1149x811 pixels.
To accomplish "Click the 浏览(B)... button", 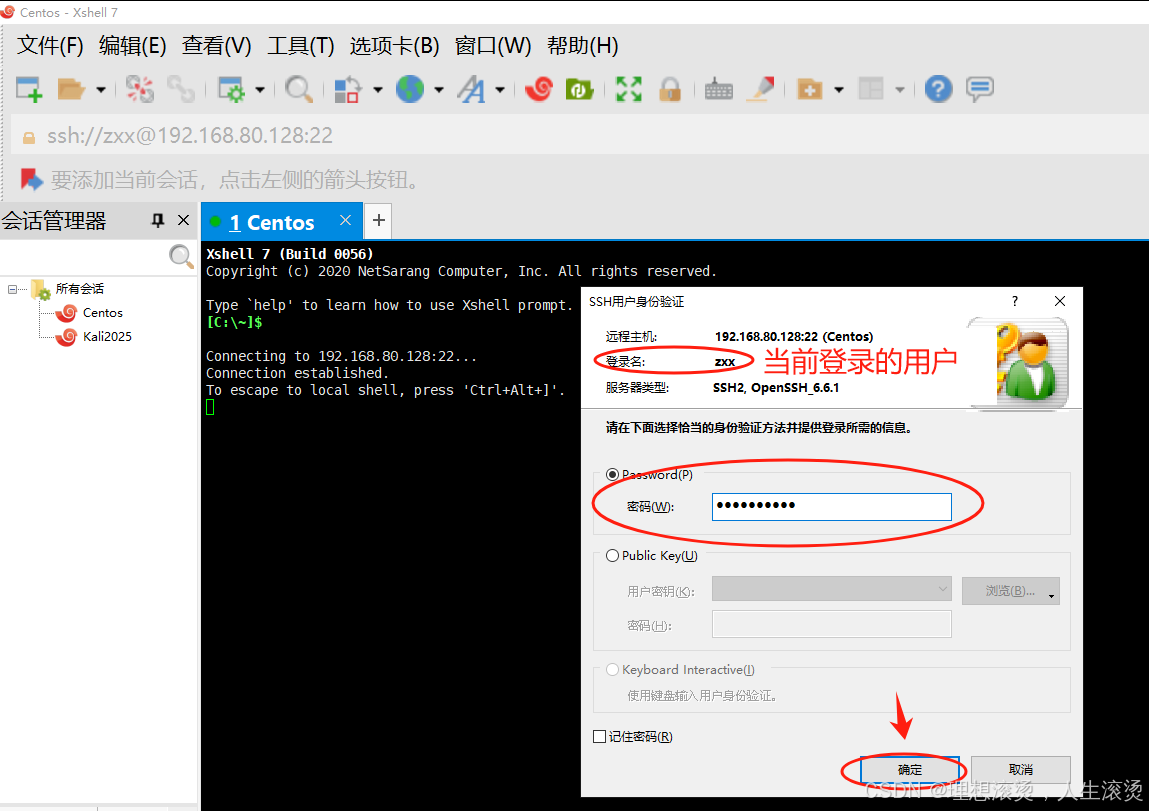I will point(1011,591).
